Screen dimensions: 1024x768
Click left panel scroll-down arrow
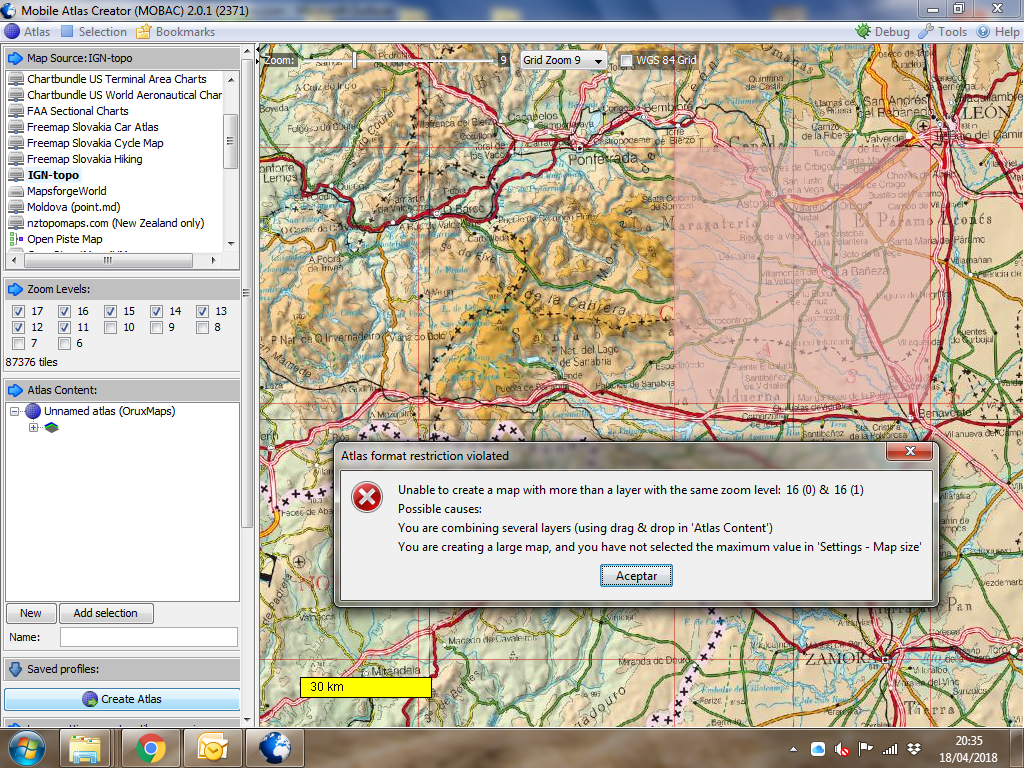[247, 720]
